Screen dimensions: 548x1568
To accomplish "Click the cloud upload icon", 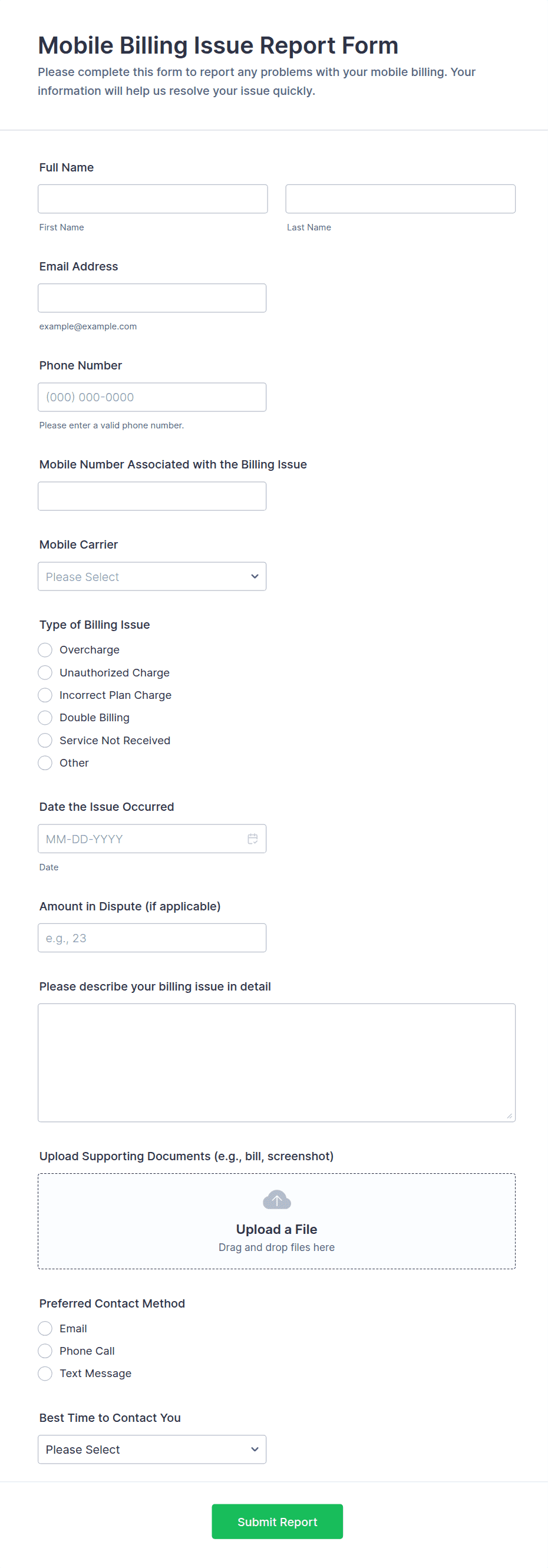I will (276, 1200).
